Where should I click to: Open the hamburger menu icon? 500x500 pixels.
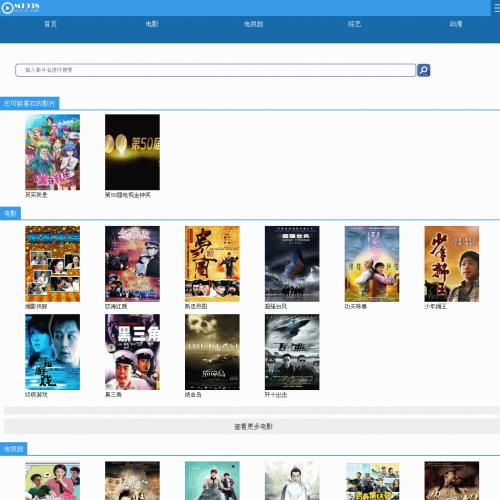pyautogui.click(x=497, y=7)
